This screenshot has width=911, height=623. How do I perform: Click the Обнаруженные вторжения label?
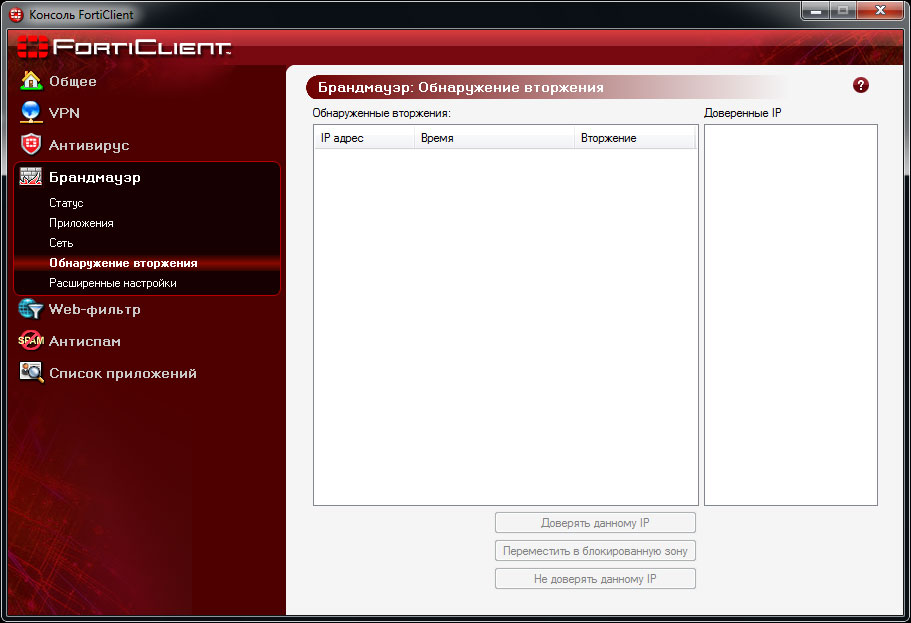pos(381,113)
